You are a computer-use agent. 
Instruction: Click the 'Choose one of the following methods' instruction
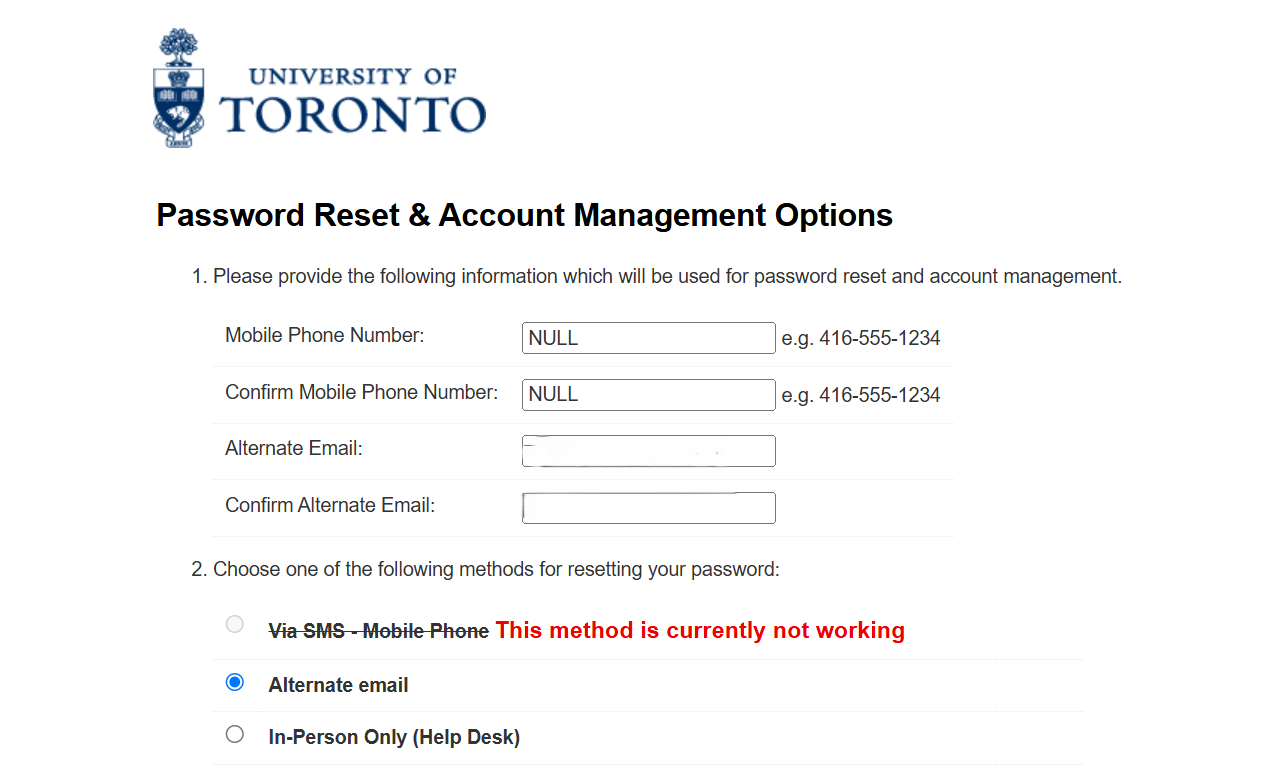click(x=485, y=570)
